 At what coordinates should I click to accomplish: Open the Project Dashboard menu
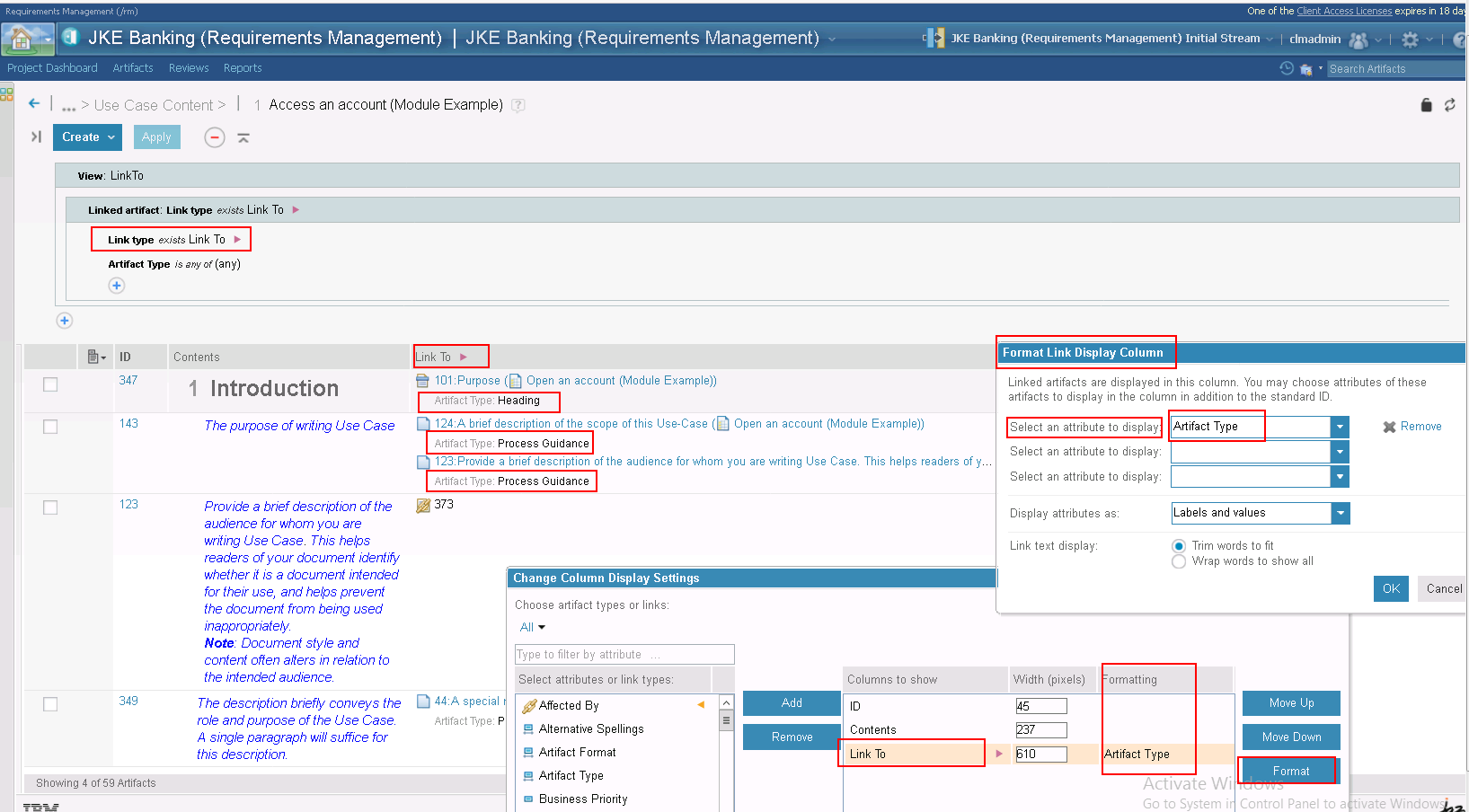click(52, 68)
